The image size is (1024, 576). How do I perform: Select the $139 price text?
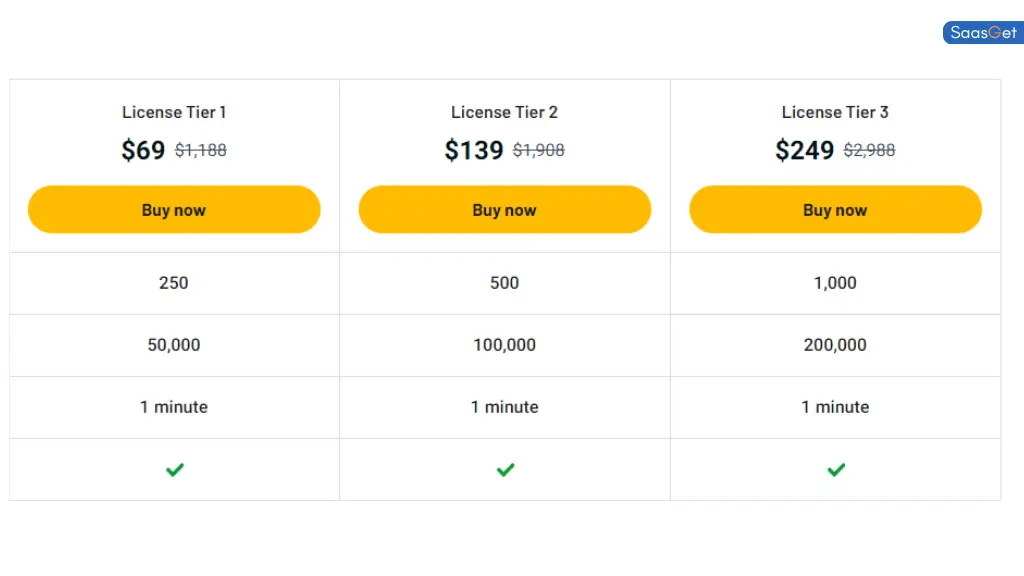pyautogui.click(x=471, y=150)
